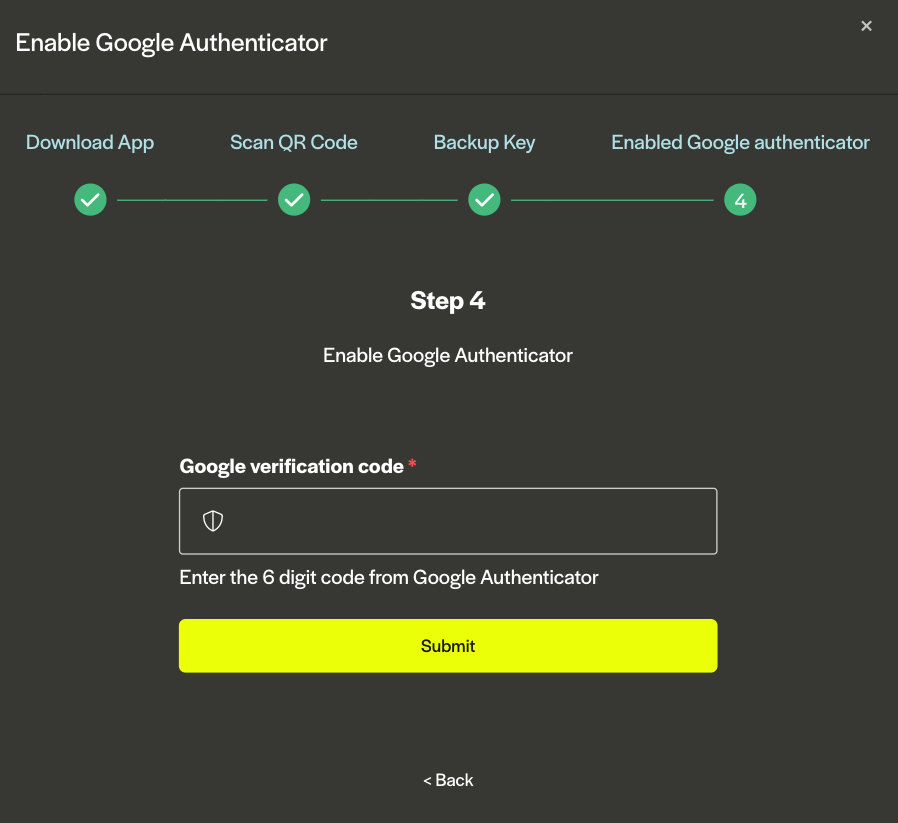Close the Enable Google Authenticator dialog
Viewport: 898px width, 823px height.
coord(866,26)
